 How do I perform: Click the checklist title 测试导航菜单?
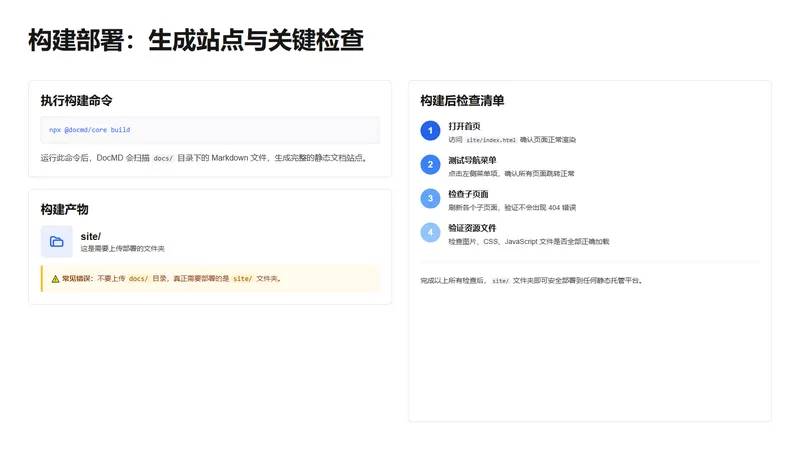click(472, 160)
